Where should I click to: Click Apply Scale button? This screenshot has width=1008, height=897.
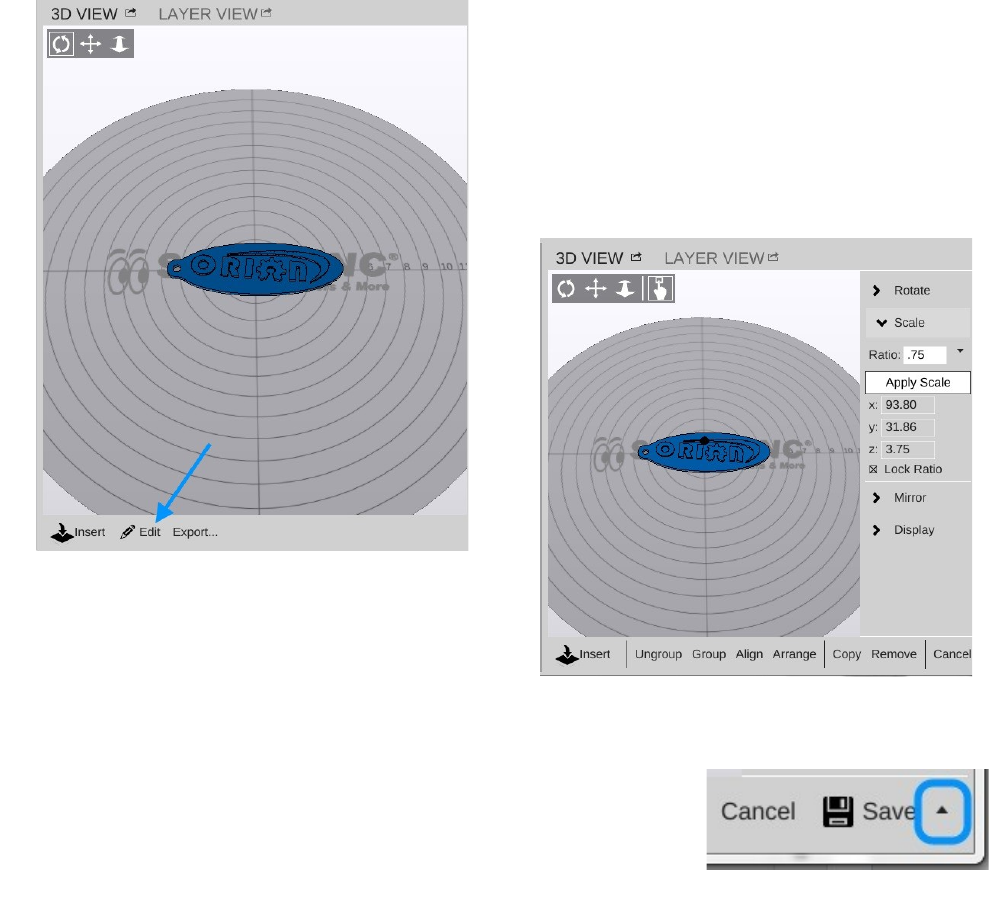(917, 383)
